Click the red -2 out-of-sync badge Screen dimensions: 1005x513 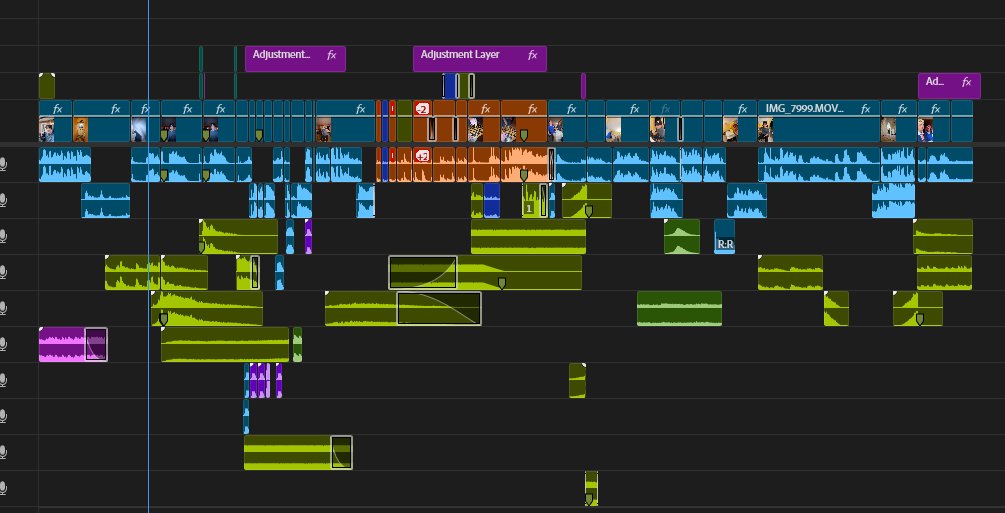(422, 108)
